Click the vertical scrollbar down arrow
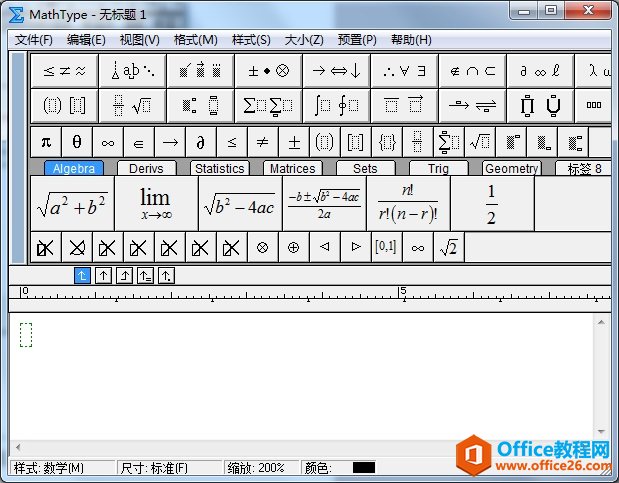 point(601,431)
